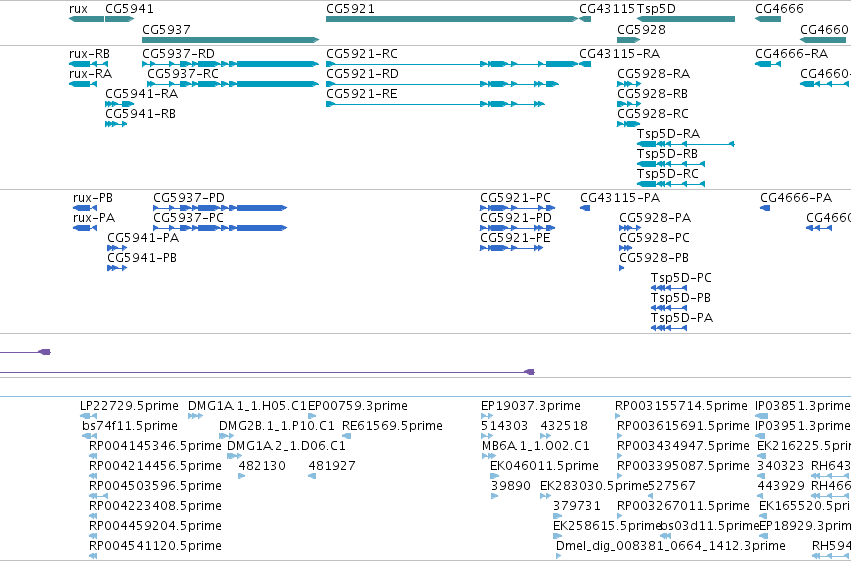Select the rux gene label
This screenshot has height=561, width=851.
(x=78, y=9)
